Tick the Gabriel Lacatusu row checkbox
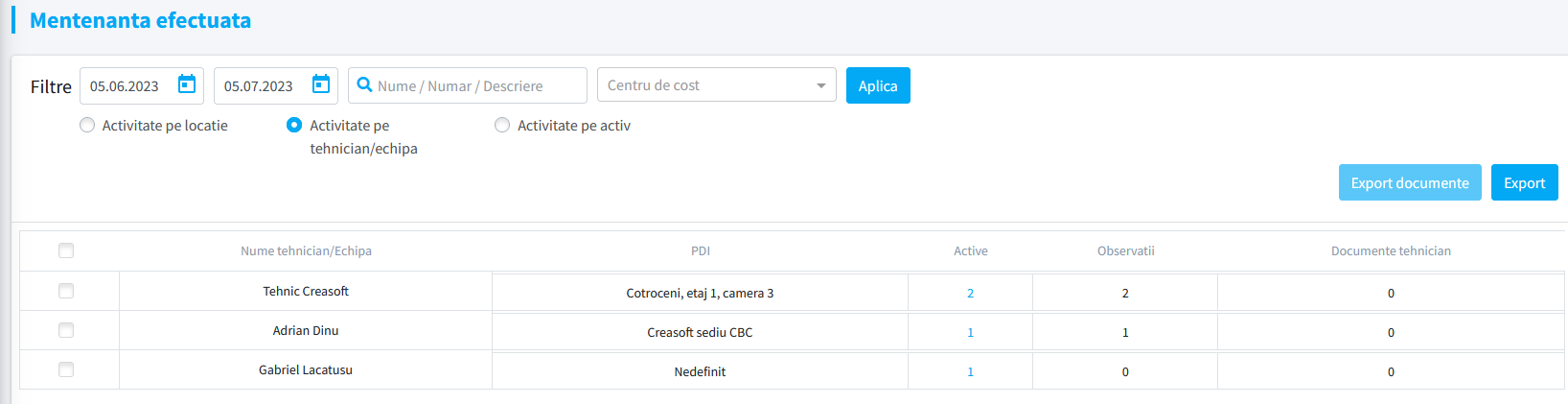 (x=66, y=369)
